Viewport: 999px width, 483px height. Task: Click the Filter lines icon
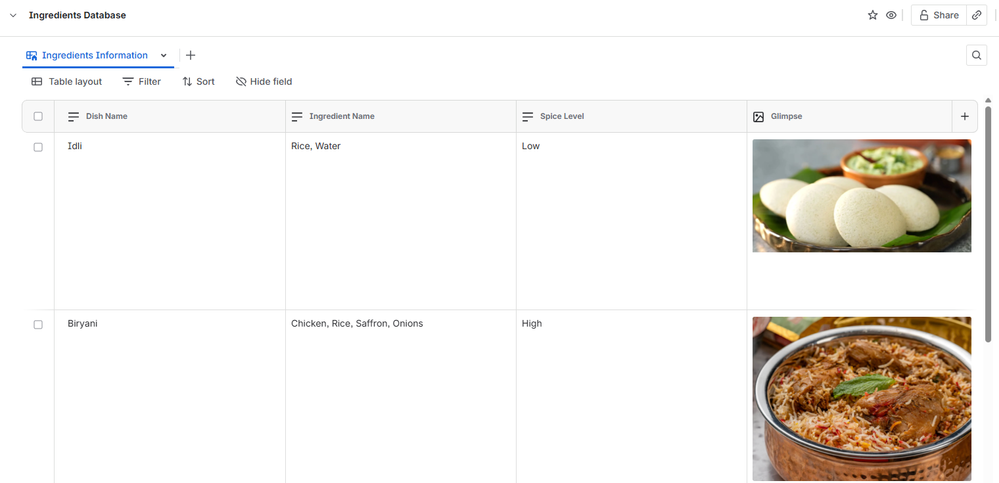tap(128, 82)
